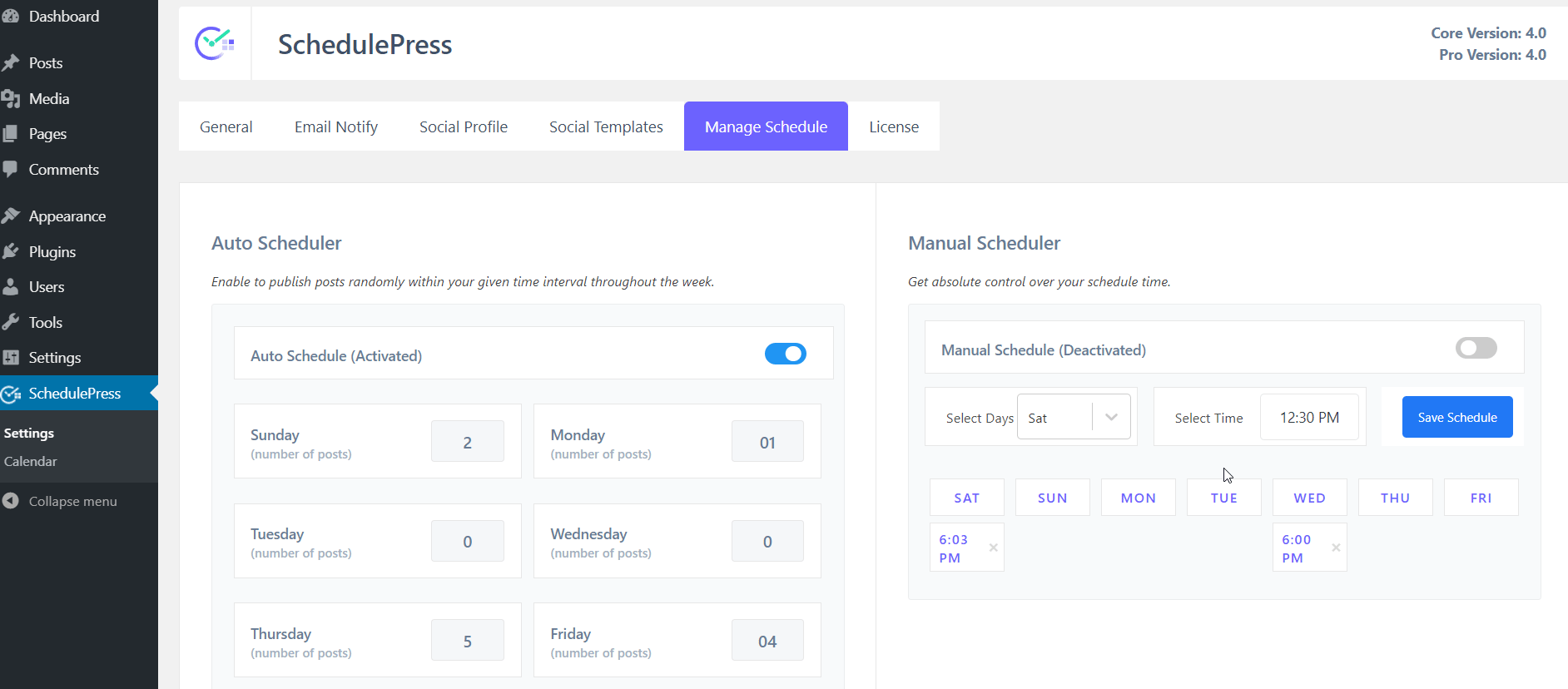Click the Pro Version: 4.0 text

1492,55
